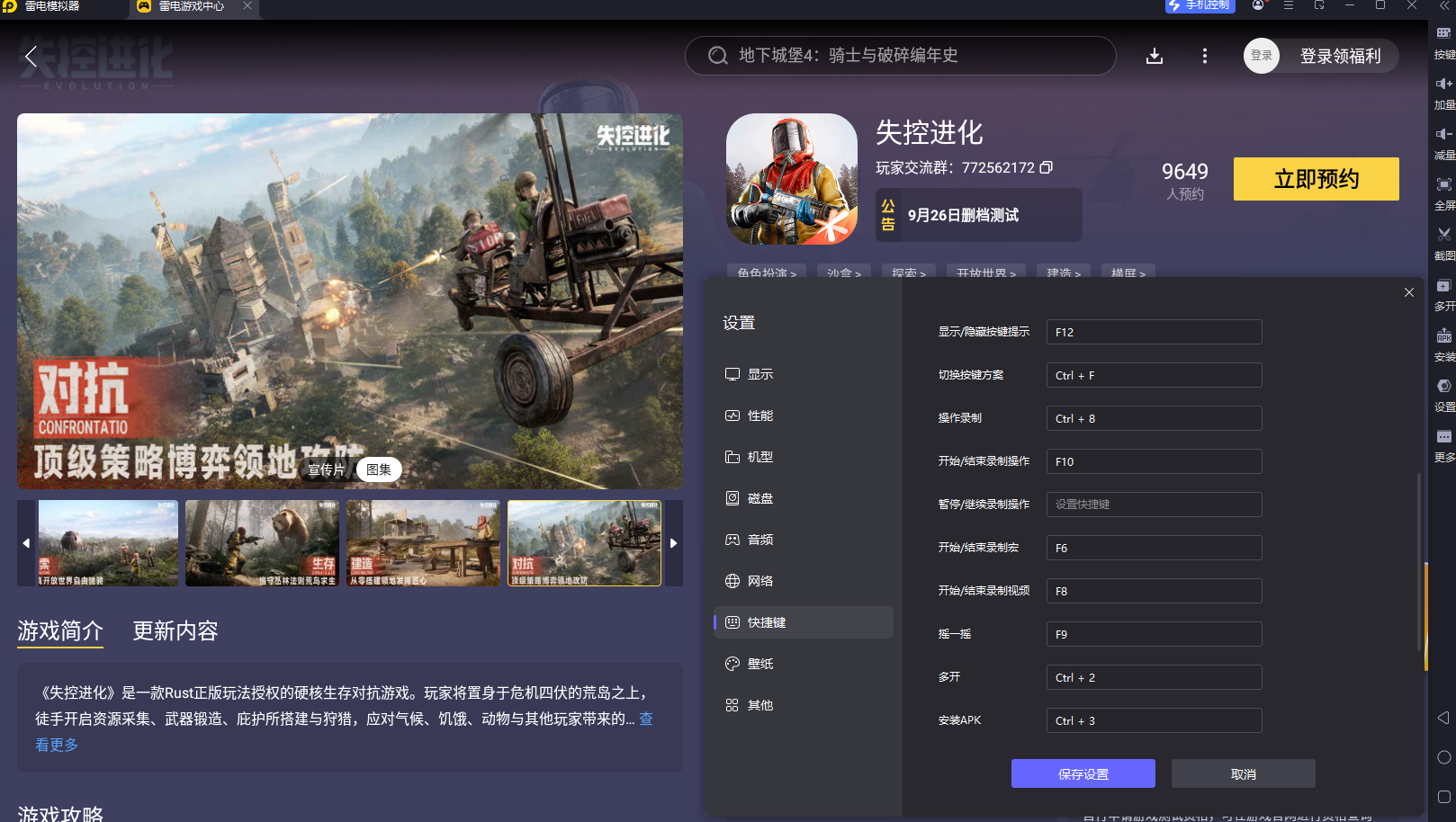Edit the 显示/隐藏按键提示 shortcut field
The width and height of the screenshot is (1456, 822).
point(1155,332)
